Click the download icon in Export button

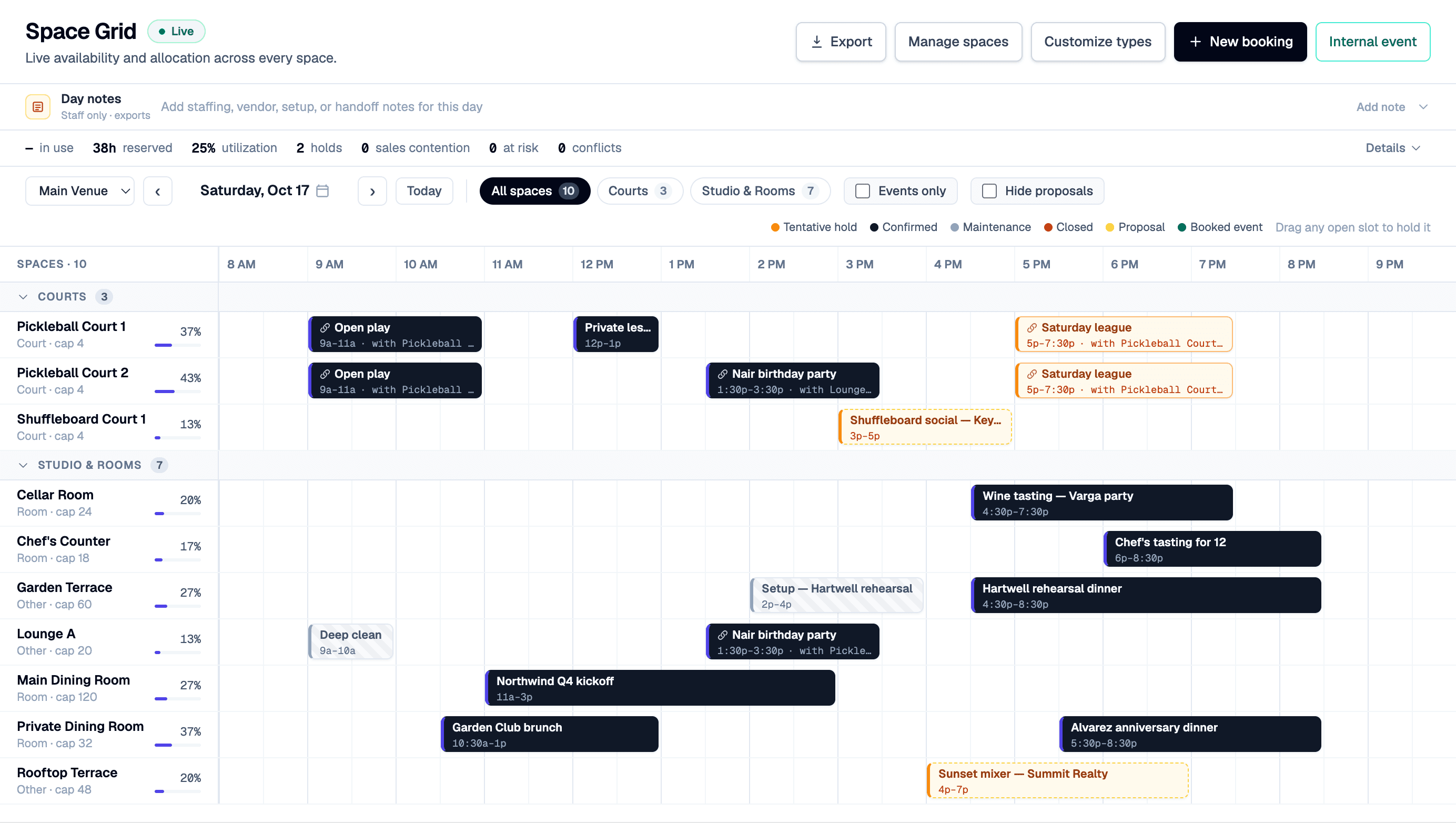(x=817, y=42)
